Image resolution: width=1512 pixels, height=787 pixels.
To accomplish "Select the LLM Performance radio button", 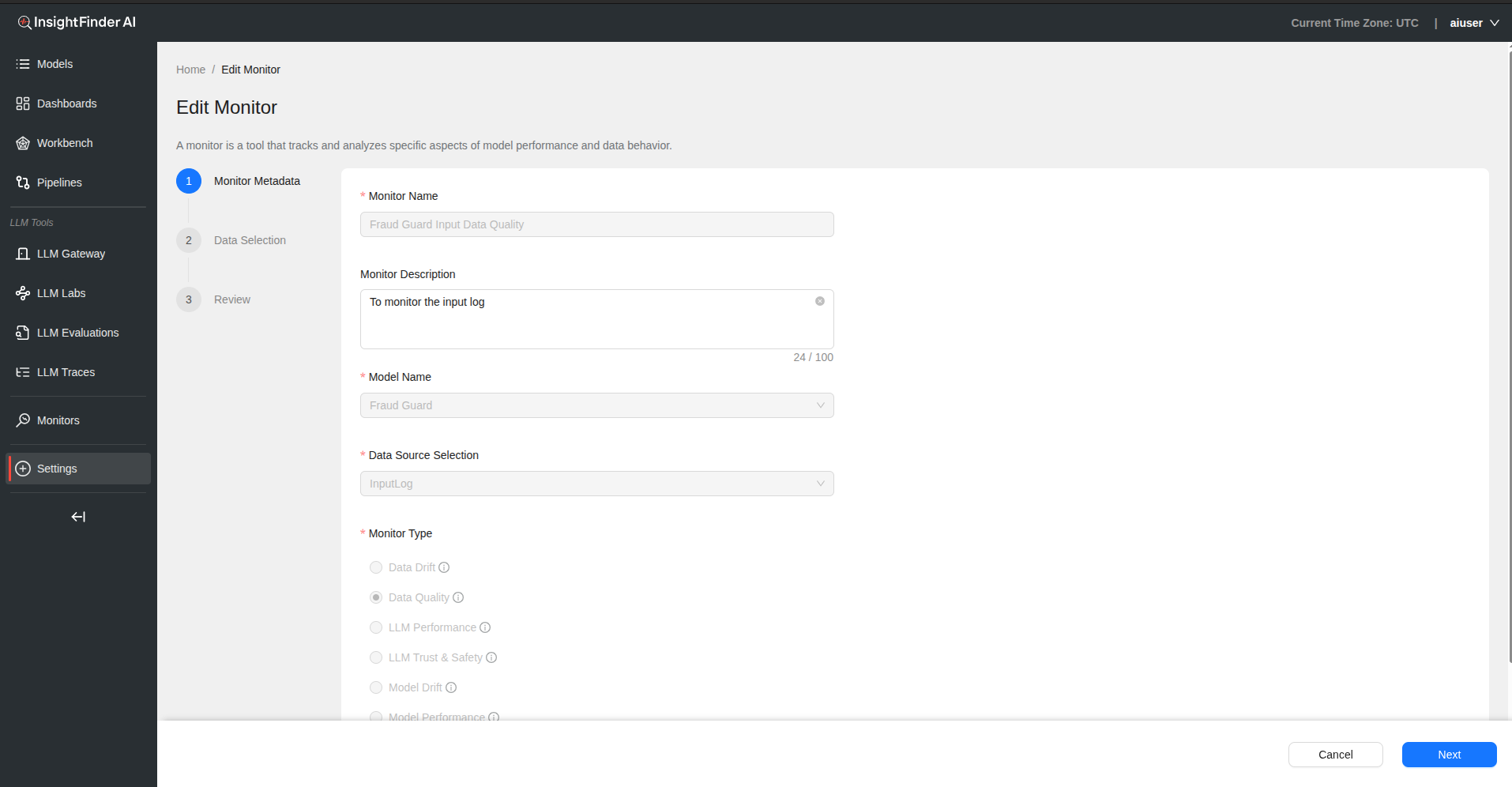I will tap(376, 627).
